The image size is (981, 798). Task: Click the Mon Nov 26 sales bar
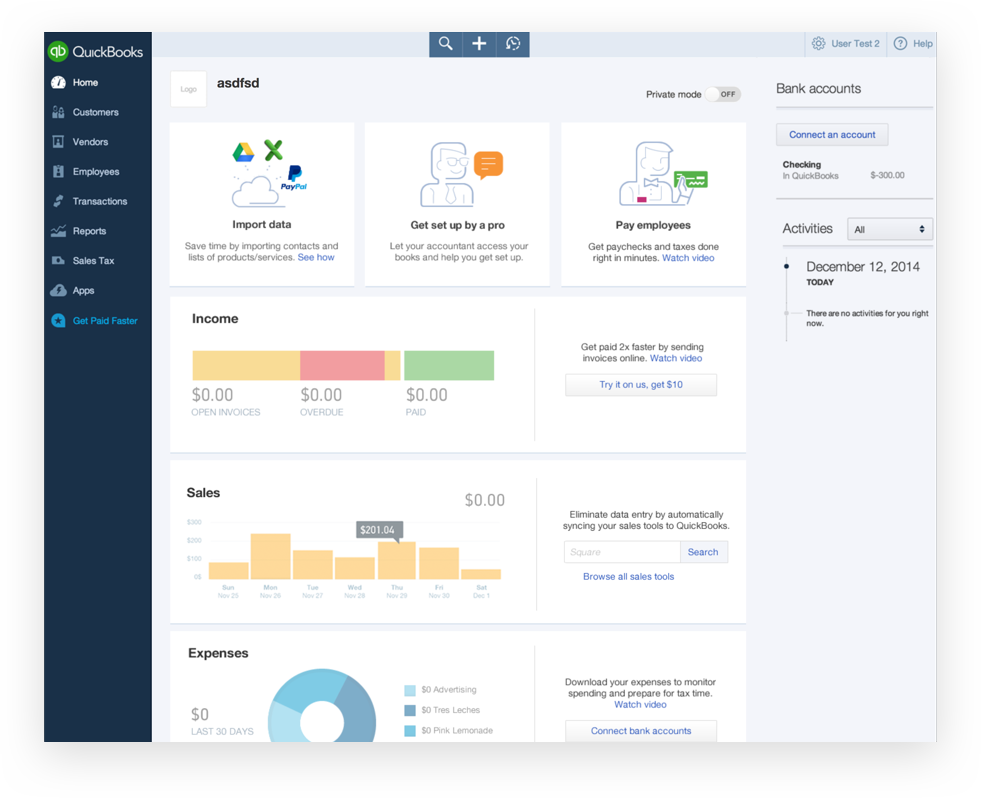point(270,556)
